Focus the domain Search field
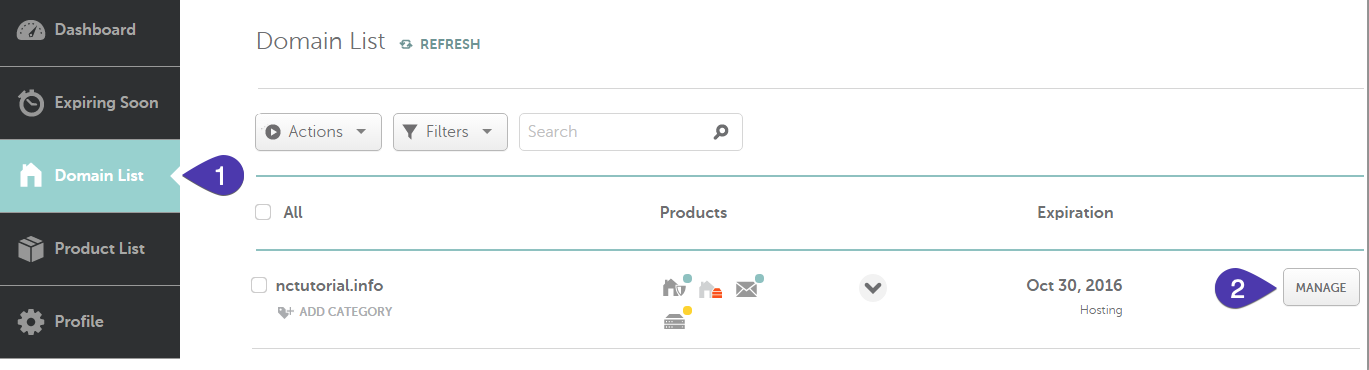Image resolution: width=1369 pixels, height=370 pixels. click(x=630, y=131)
